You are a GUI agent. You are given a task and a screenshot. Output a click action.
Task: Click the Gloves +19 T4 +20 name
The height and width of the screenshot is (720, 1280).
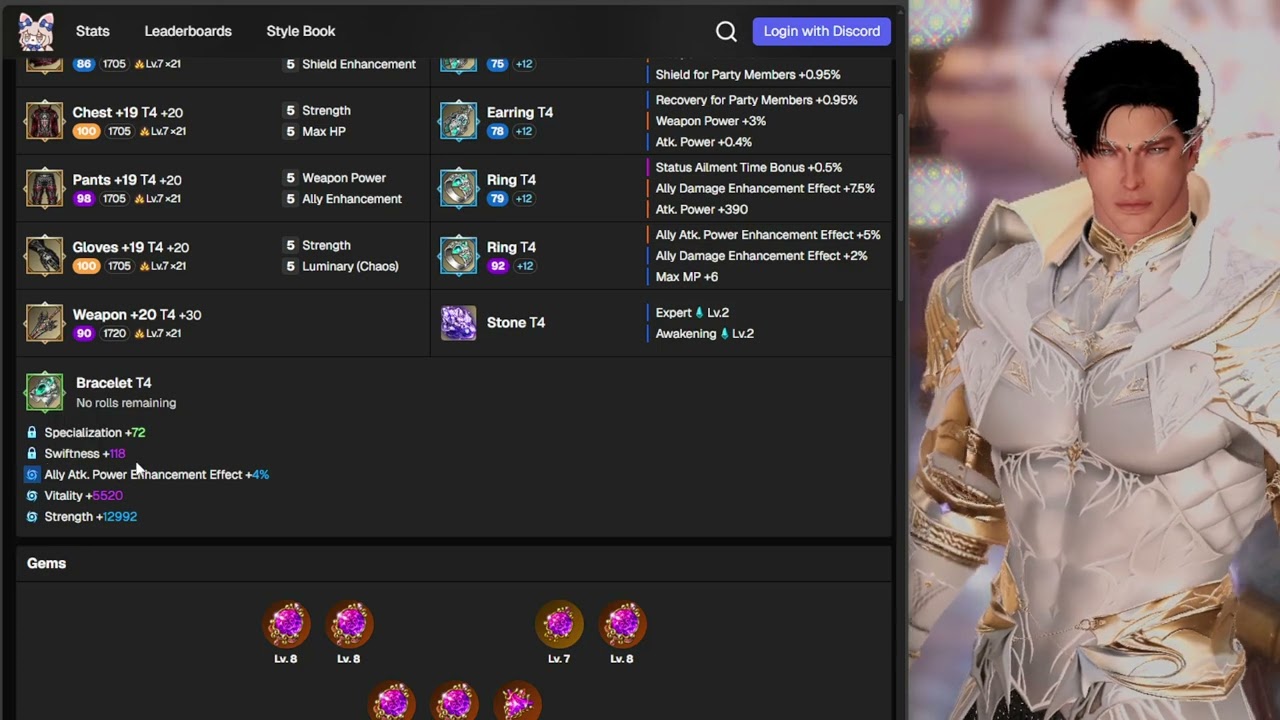[x=130, y=247]
